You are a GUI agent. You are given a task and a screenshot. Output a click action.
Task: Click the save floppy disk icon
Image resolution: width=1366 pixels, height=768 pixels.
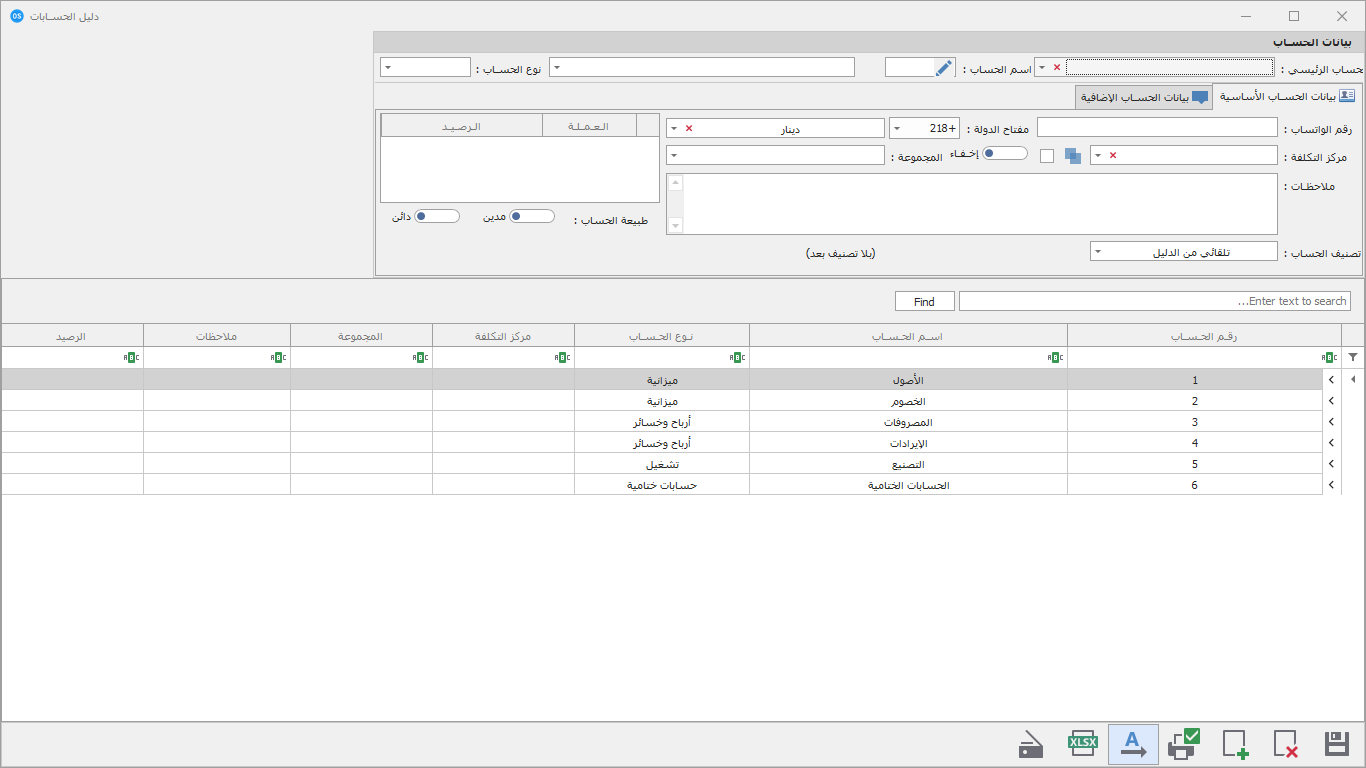[x=1337, y=744]
